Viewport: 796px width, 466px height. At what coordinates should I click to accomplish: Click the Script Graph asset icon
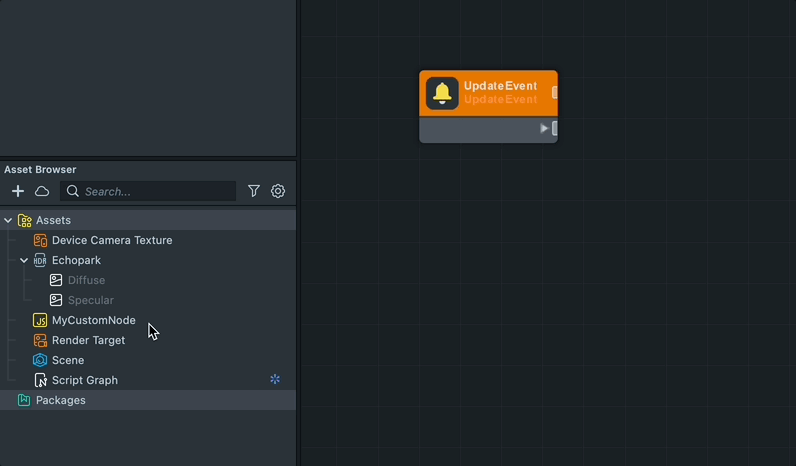click(x=40, y=380)
